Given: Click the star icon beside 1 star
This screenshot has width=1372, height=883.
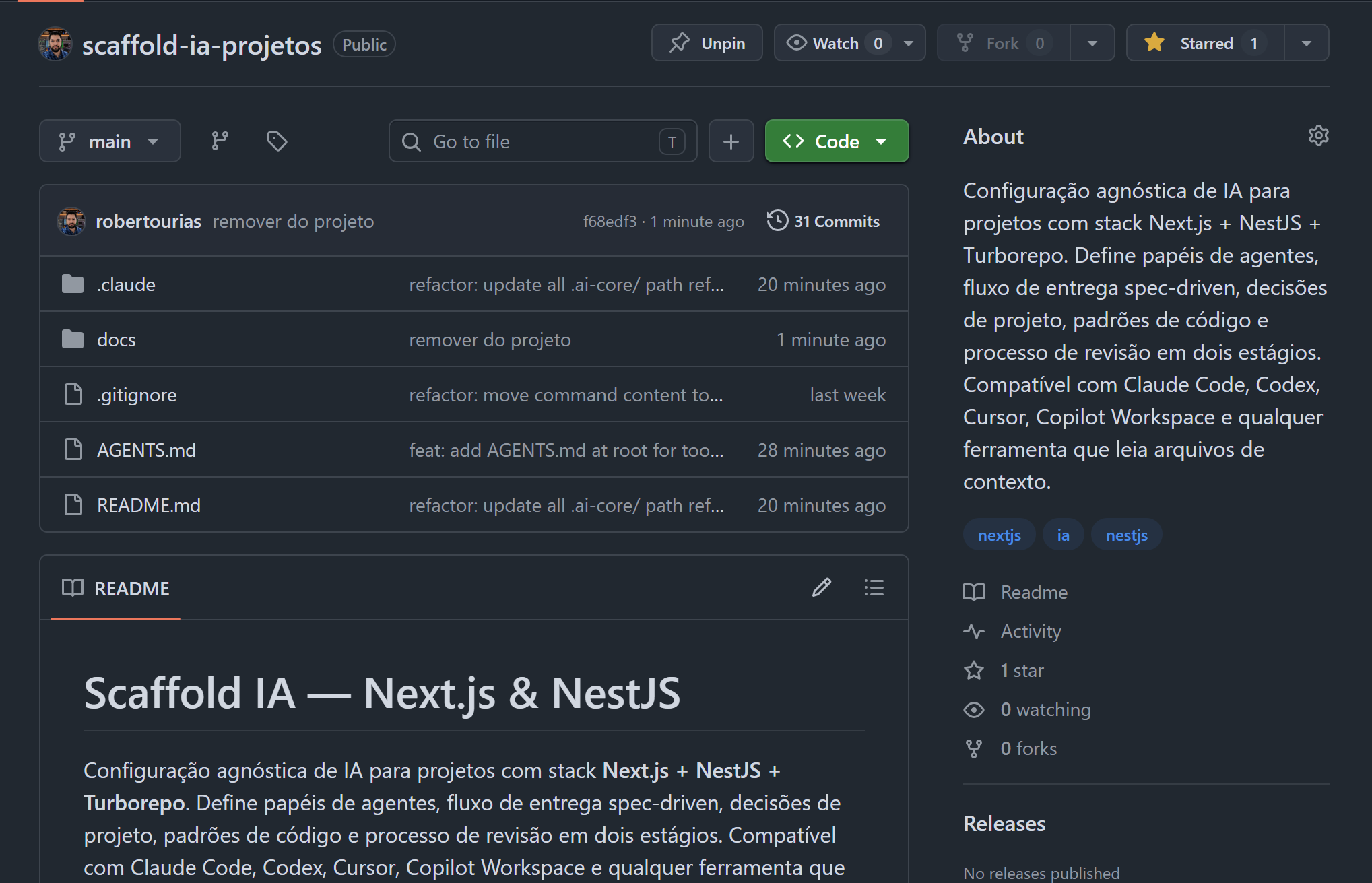Looking at the screenshot, I should [x=974, y=670].
